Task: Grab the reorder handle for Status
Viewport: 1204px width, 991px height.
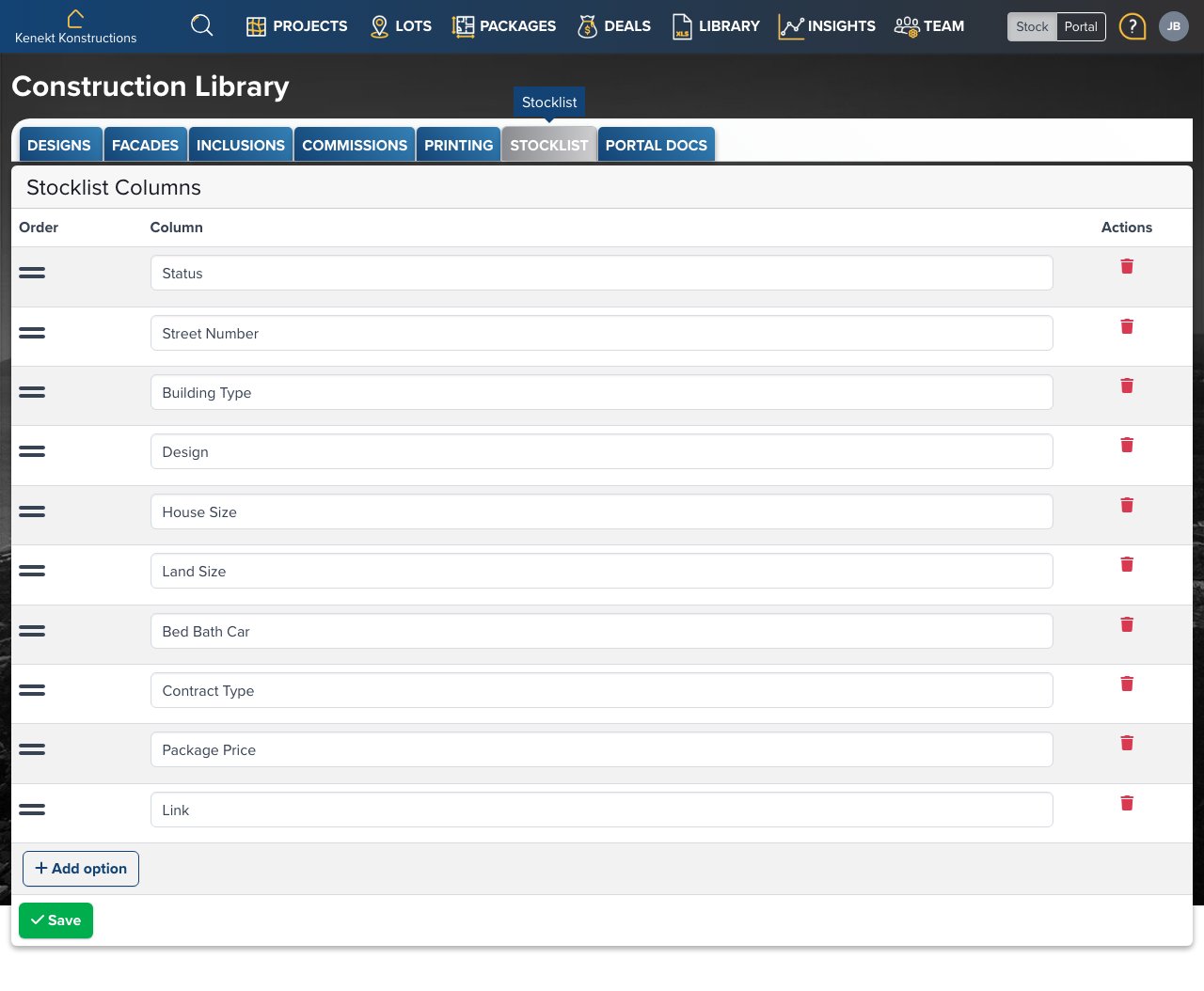Action: [x=32, y=273]
